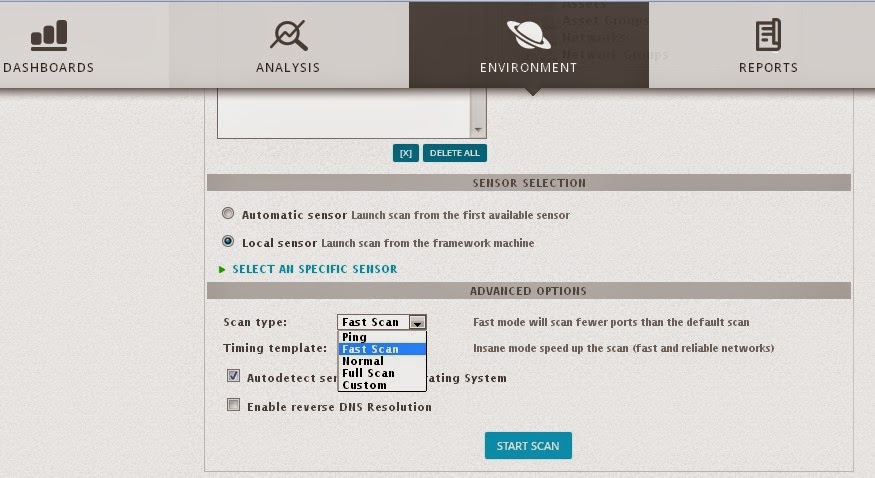The width and height of the screenshot is (875, 478).
Task: Select Full Scan in the dropdown list
Action: tap(368, 373)
